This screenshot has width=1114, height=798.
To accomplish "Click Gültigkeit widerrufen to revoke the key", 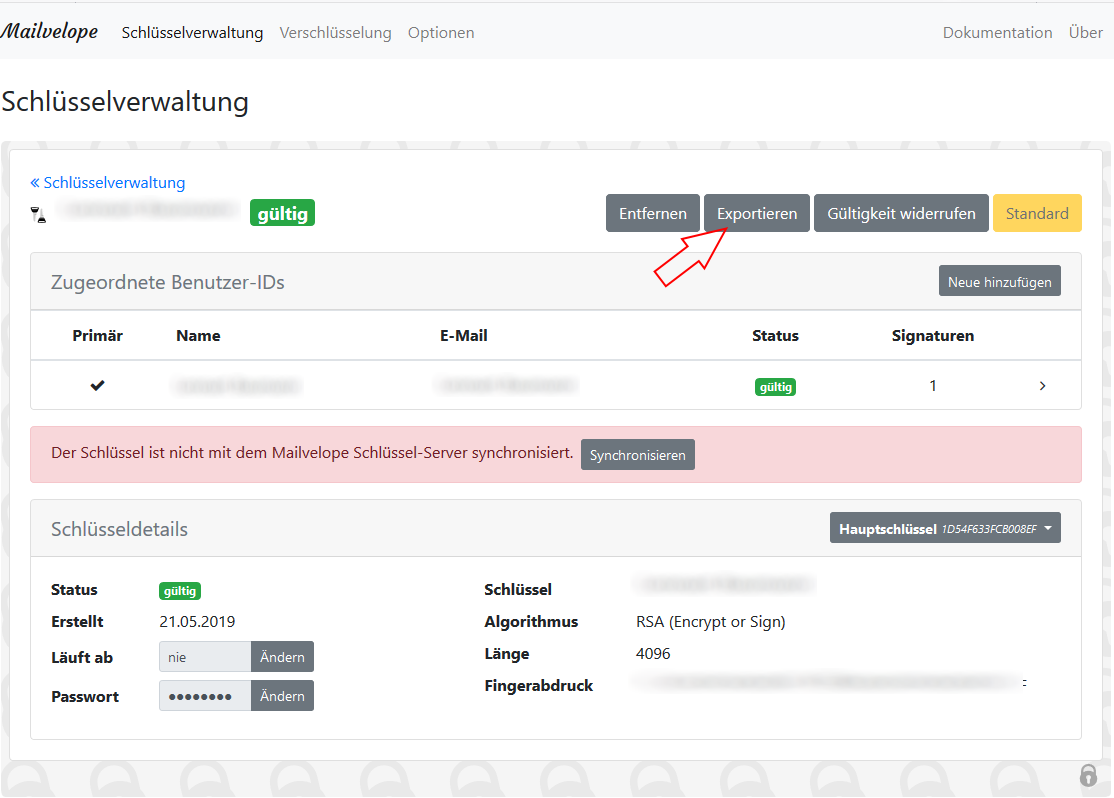I will point(900,213).
